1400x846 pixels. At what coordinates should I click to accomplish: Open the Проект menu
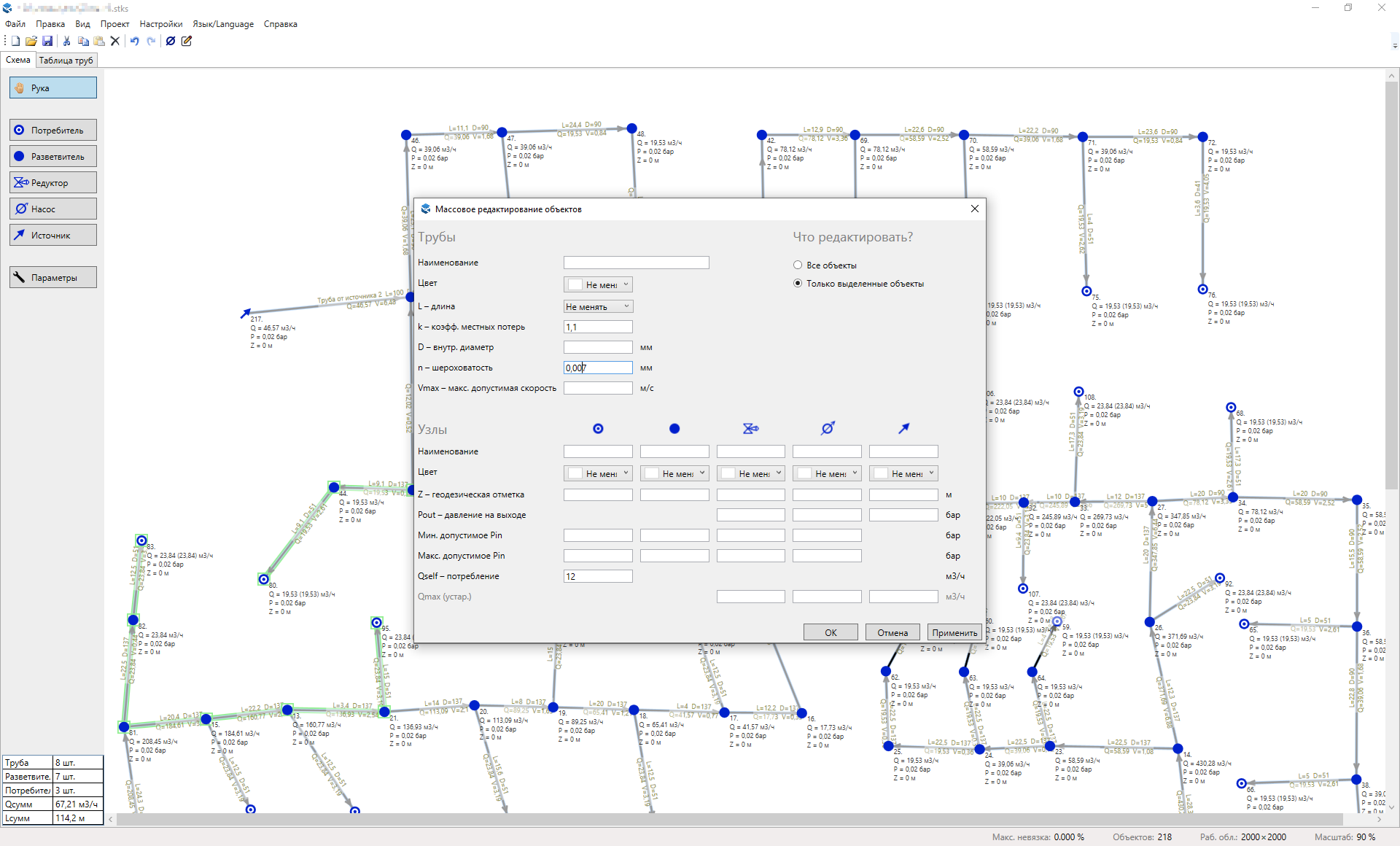(114, 24)
